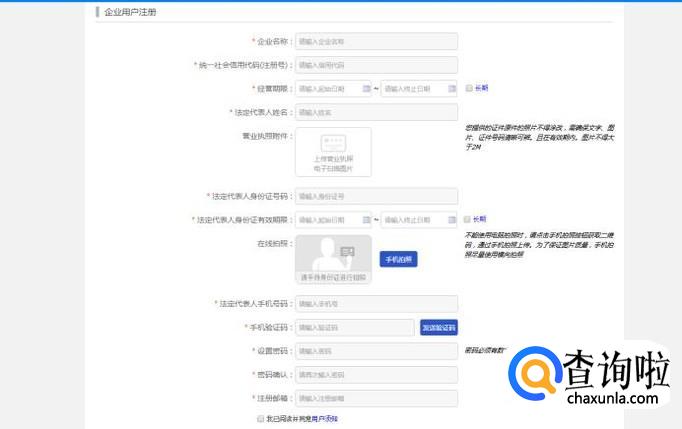The width and height of the screenshot is (682, 429).
Task: Tick the 我已阅读并同意 user terms checkbox
Action: (x=261, y=419)
